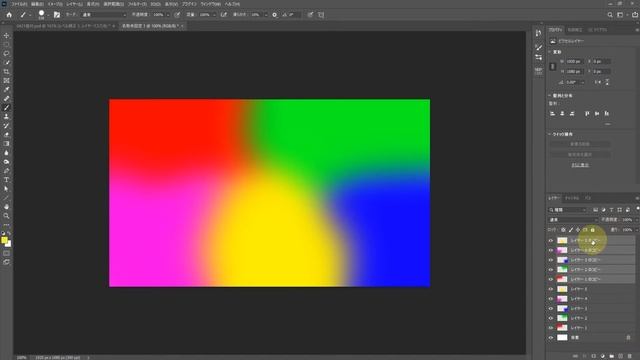Viewport: 640px width, 360px height.
Task: Select the Horizontal Type tool
Action: pos(6,180)
